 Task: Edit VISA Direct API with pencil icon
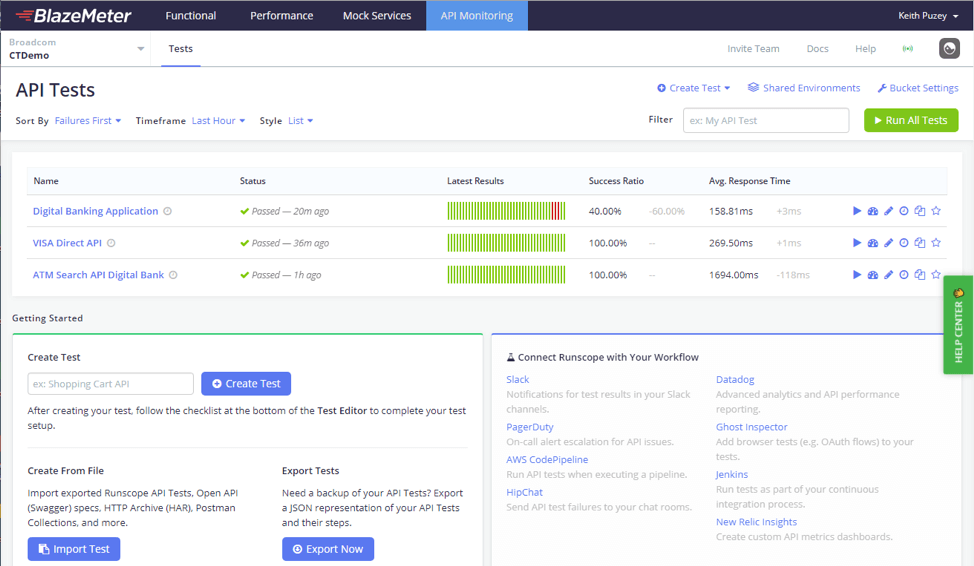(x=888, y=243)
